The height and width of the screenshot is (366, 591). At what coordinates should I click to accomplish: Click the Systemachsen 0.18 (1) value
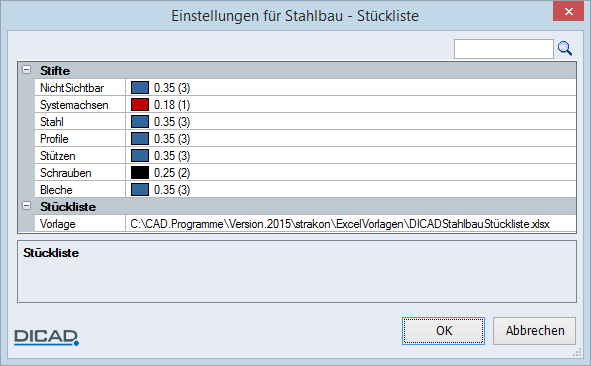pos(172,105)
